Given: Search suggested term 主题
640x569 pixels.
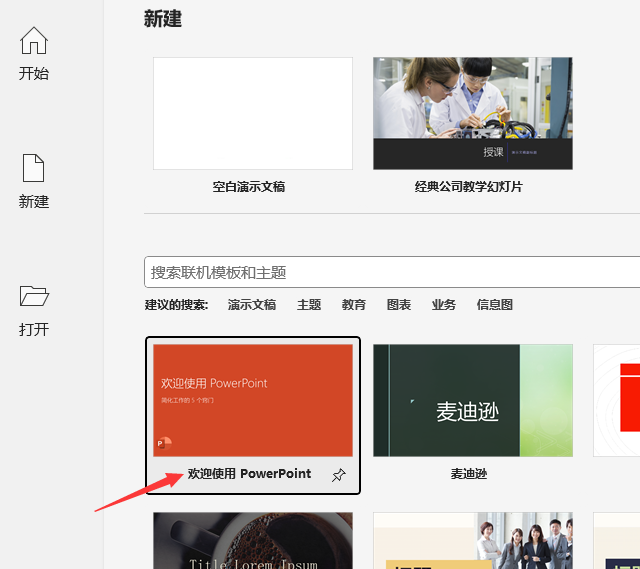Looking at the screenshot, I should 309,305.
